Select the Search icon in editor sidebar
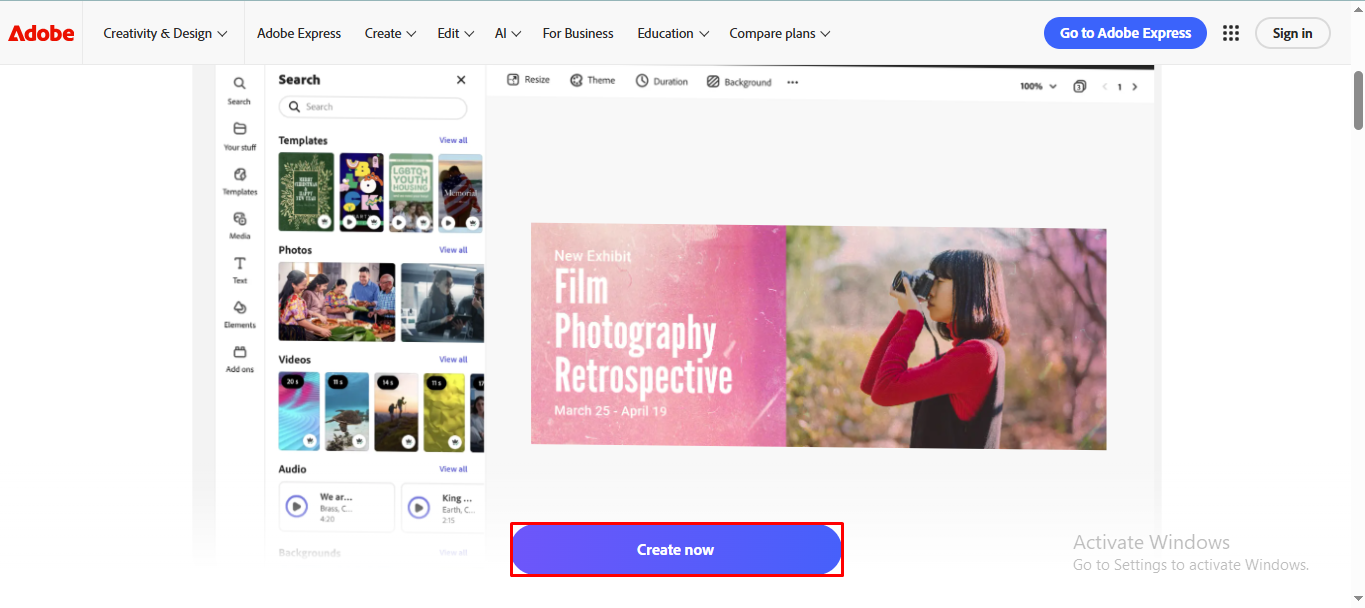The image size is (1365, 608). [239, 84]
